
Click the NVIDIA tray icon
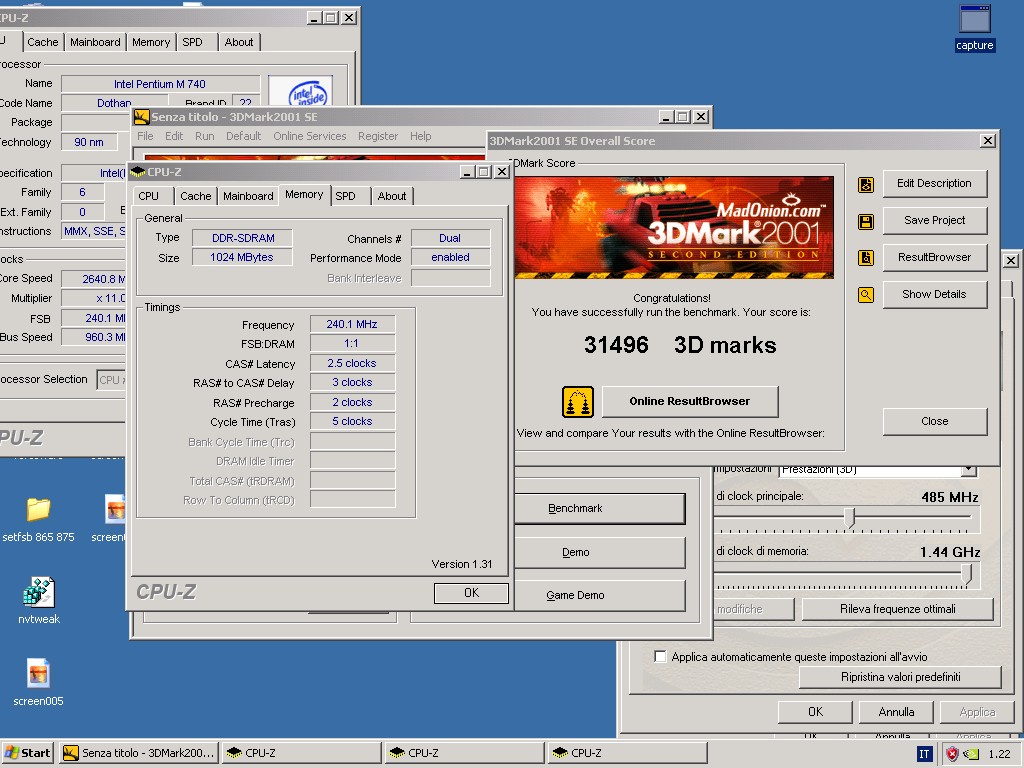coord(972,754)
